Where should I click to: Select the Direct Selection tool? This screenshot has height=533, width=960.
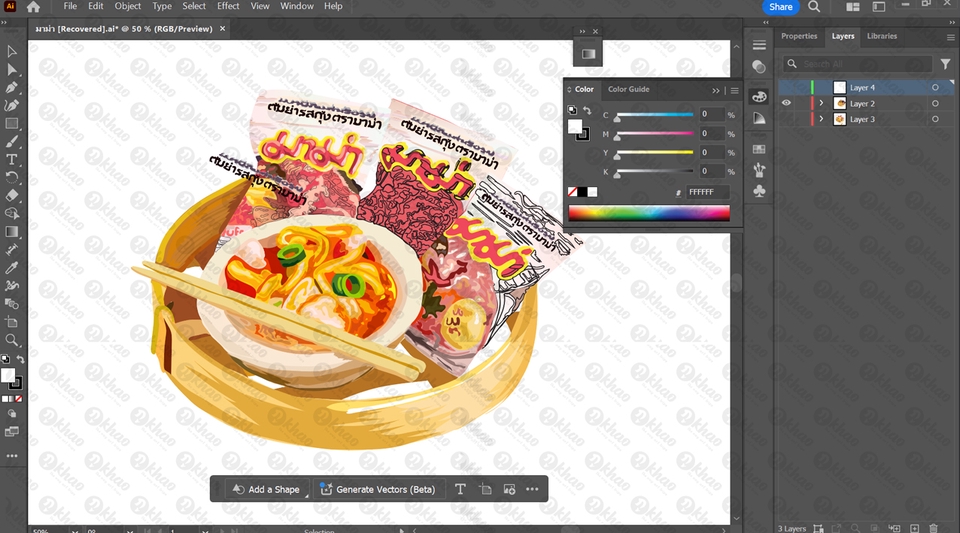[11, 69]
